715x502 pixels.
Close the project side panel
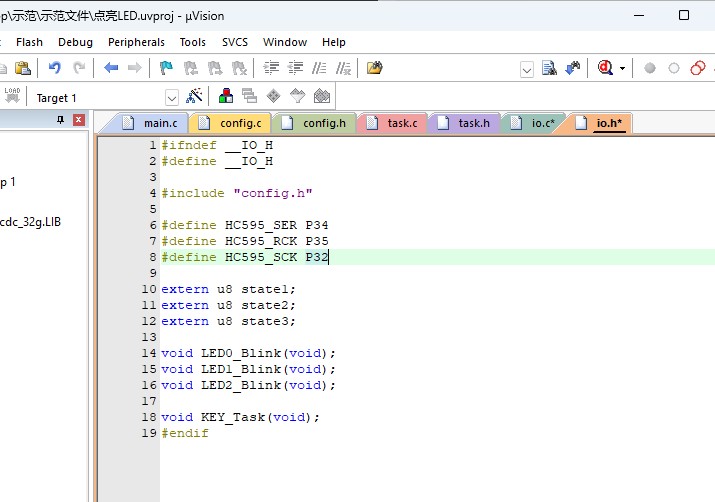tap(79, 120)
